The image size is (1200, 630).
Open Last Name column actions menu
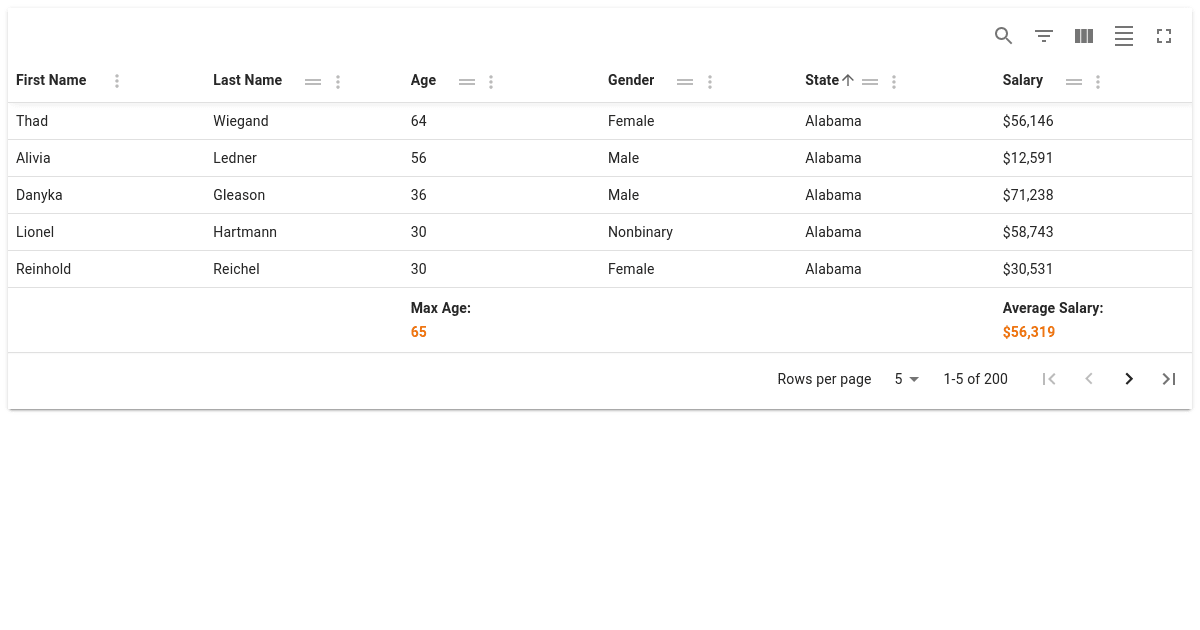coord(338,82)
